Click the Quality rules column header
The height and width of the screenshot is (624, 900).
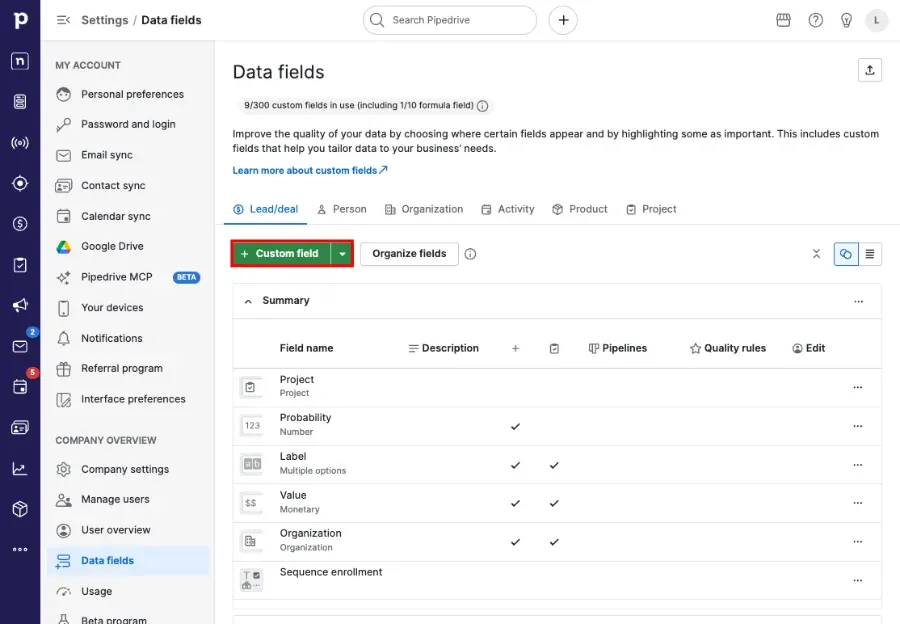click(728, 348)
